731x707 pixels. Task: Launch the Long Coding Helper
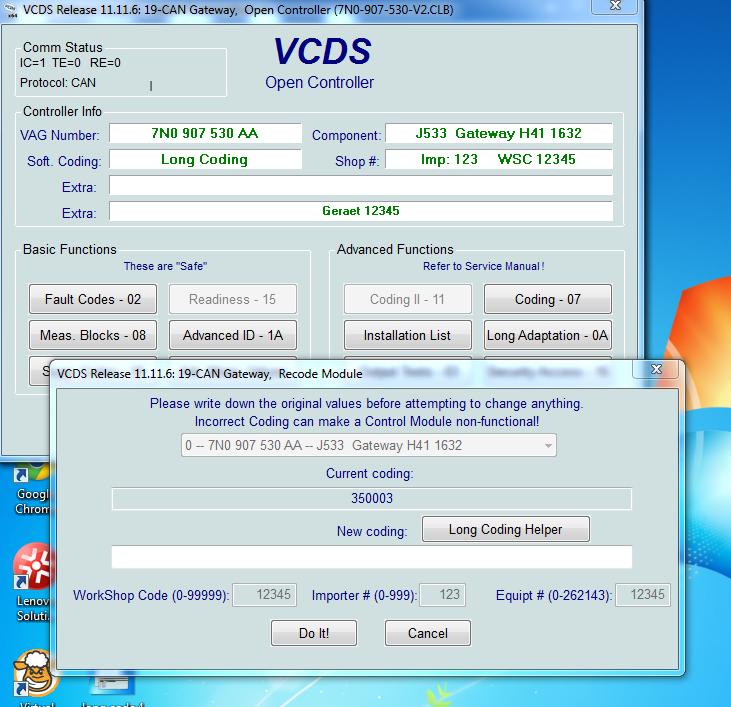coord(506,529)
